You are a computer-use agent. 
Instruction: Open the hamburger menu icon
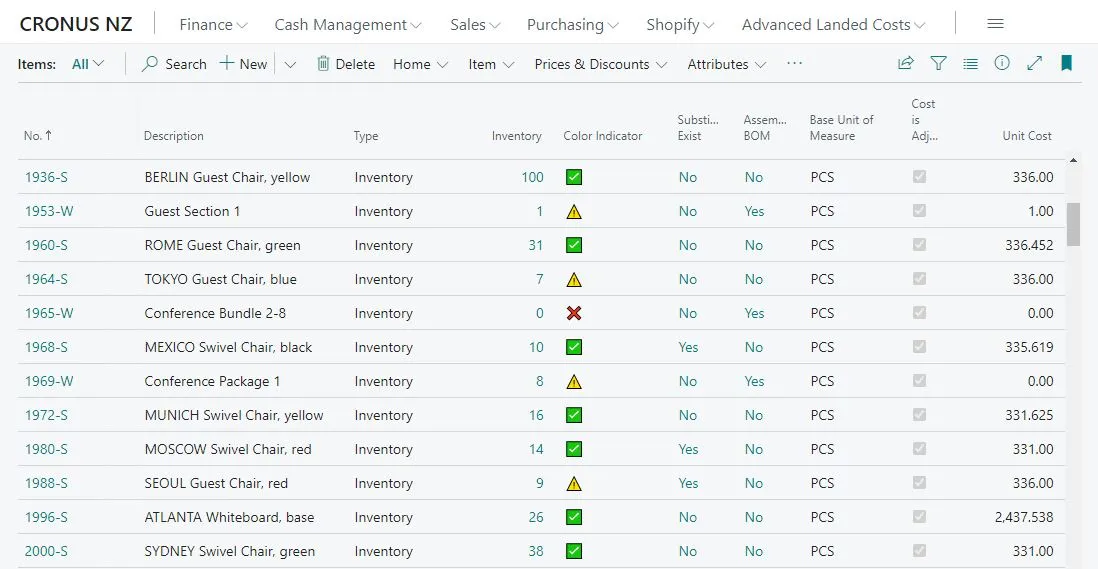(x=995, y=24)
